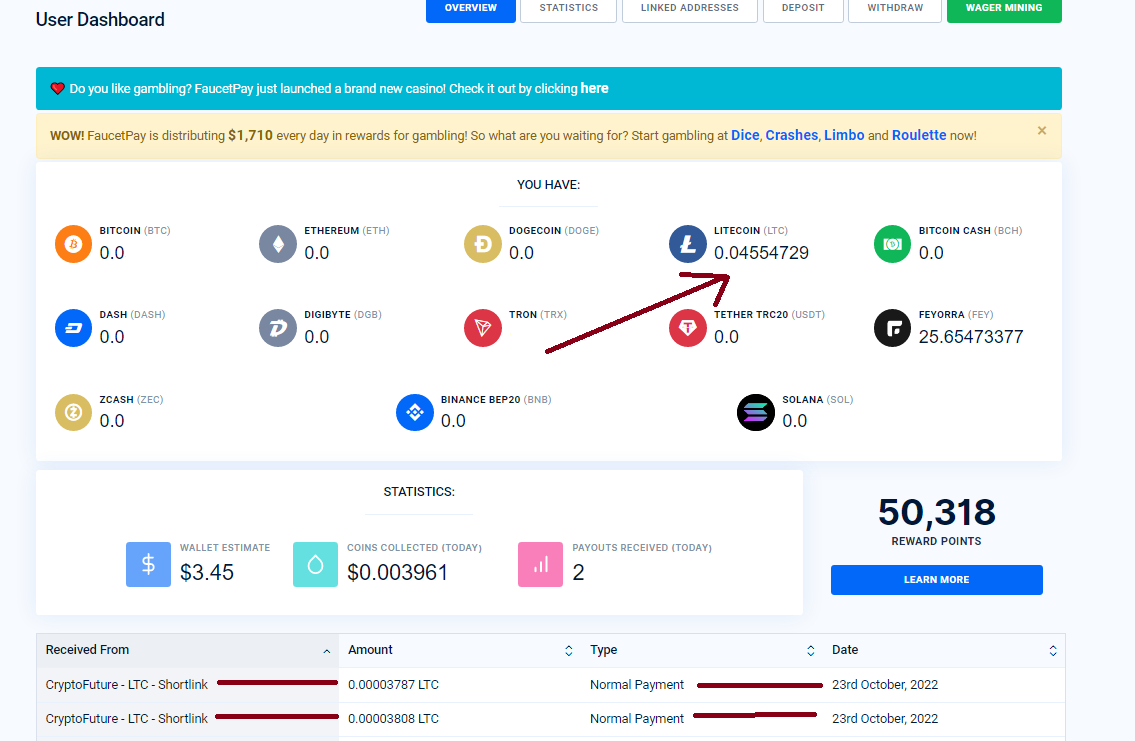Click the Dash blue coin icon

pyautogui.click(x=73, y=328)
